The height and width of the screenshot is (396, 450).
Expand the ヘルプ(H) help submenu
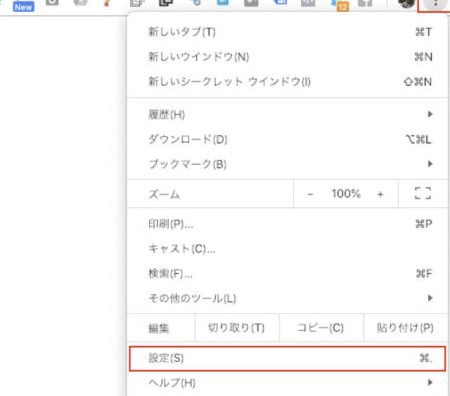click(x=287, y=383)
